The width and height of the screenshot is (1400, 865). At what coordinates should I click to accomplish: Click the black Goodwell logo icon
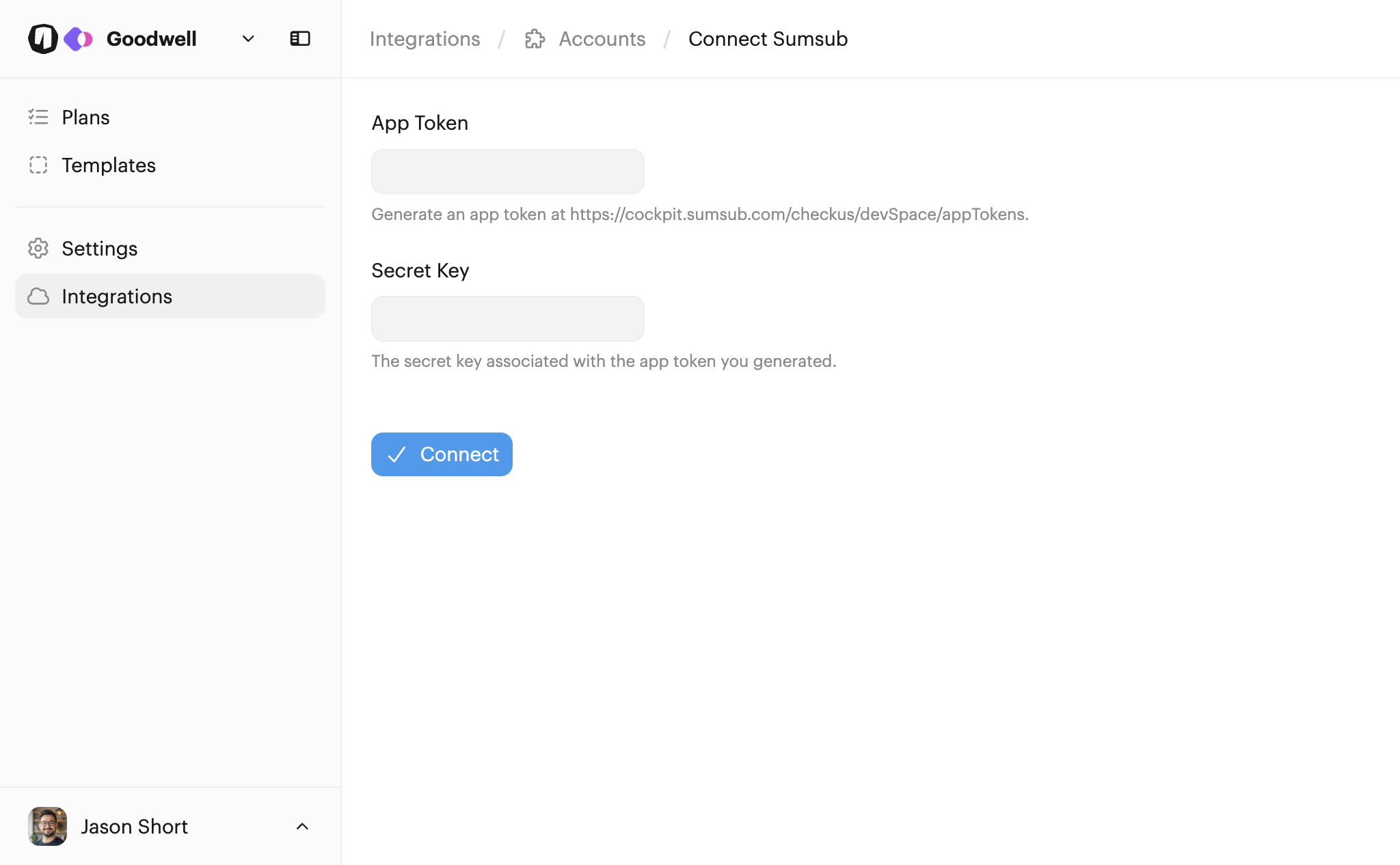coord(42,39)
